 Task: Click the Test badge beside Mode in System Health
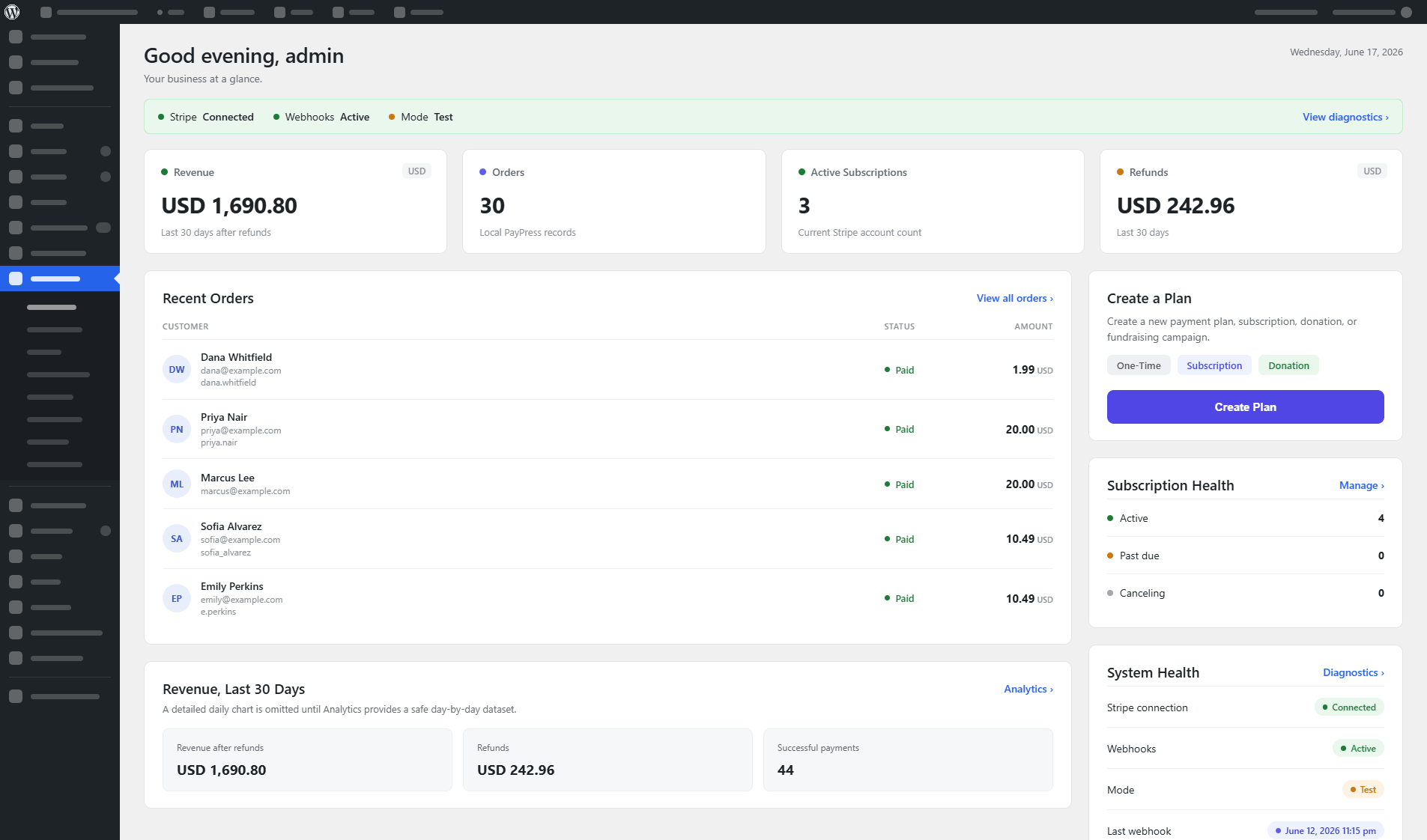tap(1363, 790)
